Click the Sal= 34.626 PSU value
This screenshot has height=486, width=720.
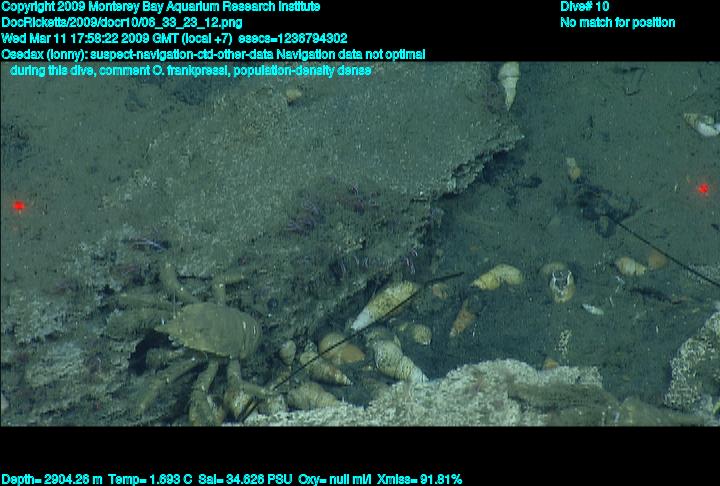(x=245, y=480)
